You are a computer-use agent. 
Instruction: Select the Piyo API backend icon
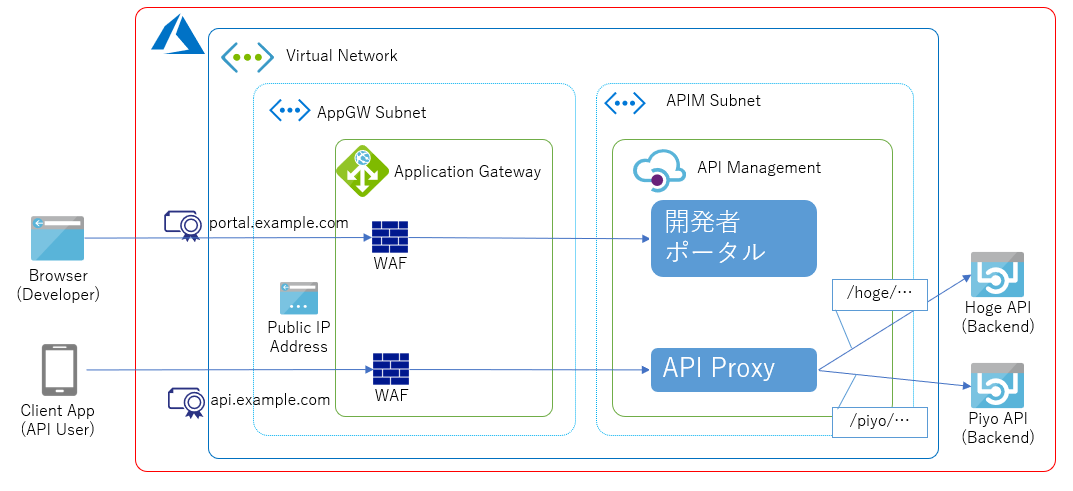pyautogui.click(x=998, y=385)
